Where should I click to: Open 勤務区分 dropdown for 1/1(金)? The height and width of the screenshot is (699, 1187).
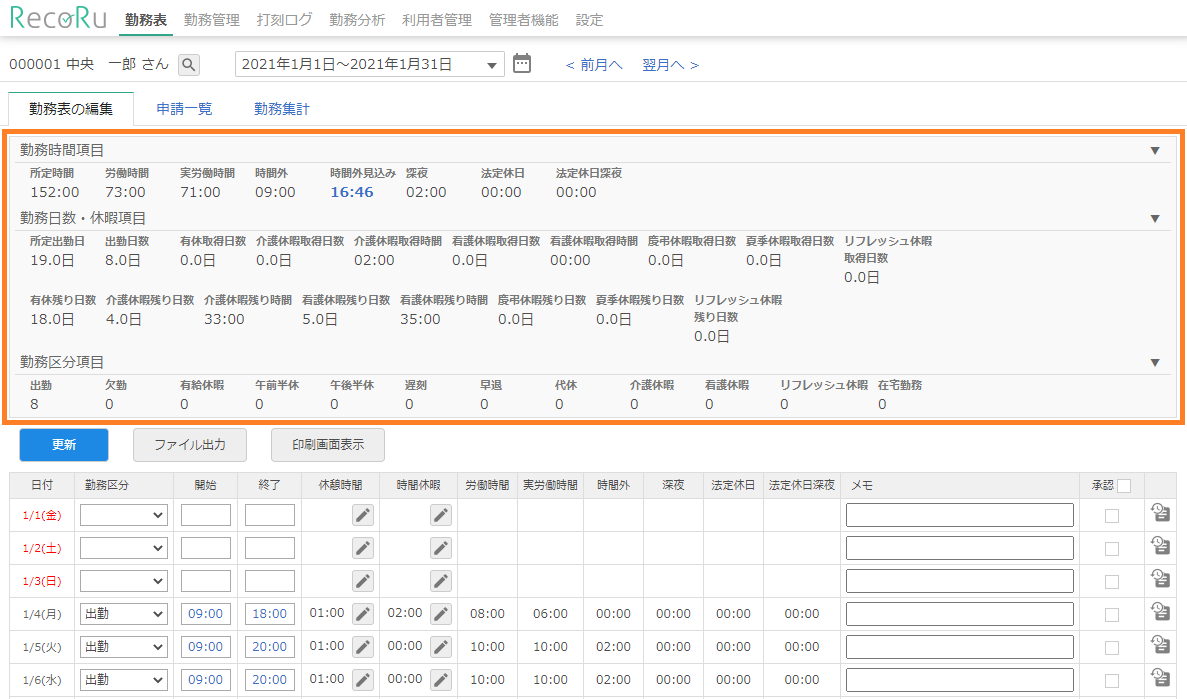pyautogui.click(x=123, y=516)
